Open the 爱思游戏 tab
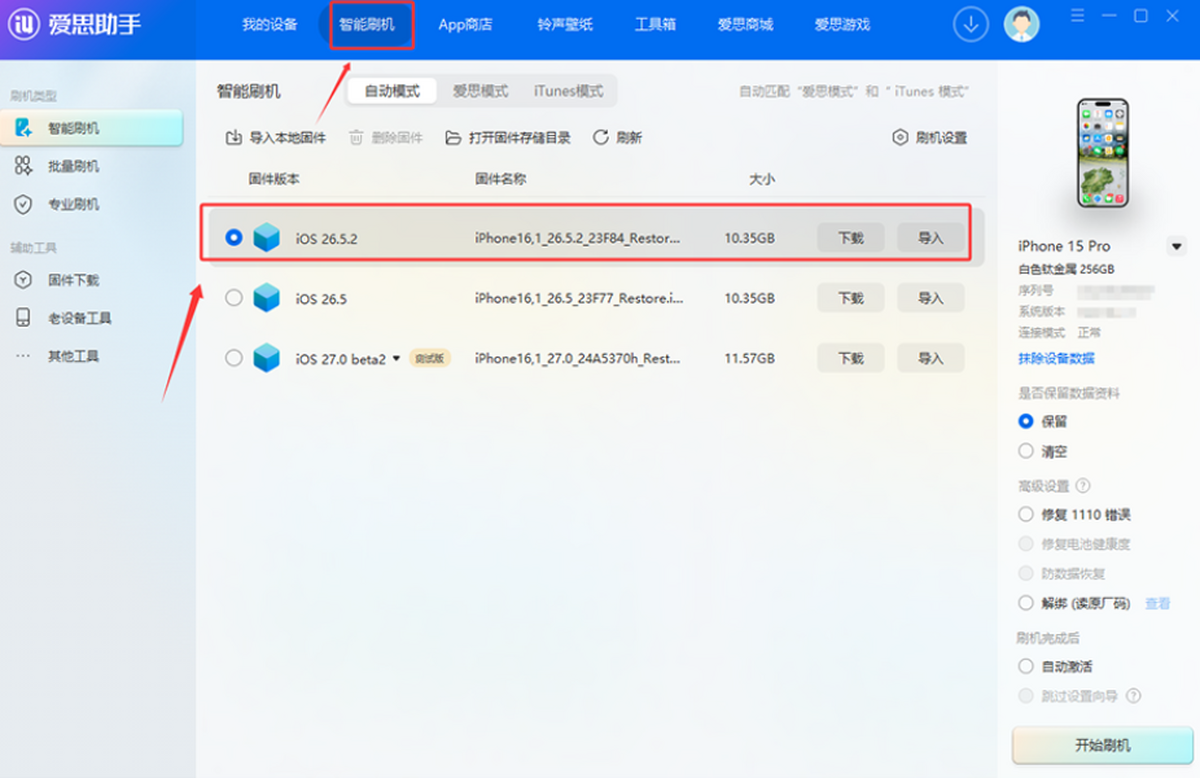Screen dimensions: 1200x778 coord(842,25)
